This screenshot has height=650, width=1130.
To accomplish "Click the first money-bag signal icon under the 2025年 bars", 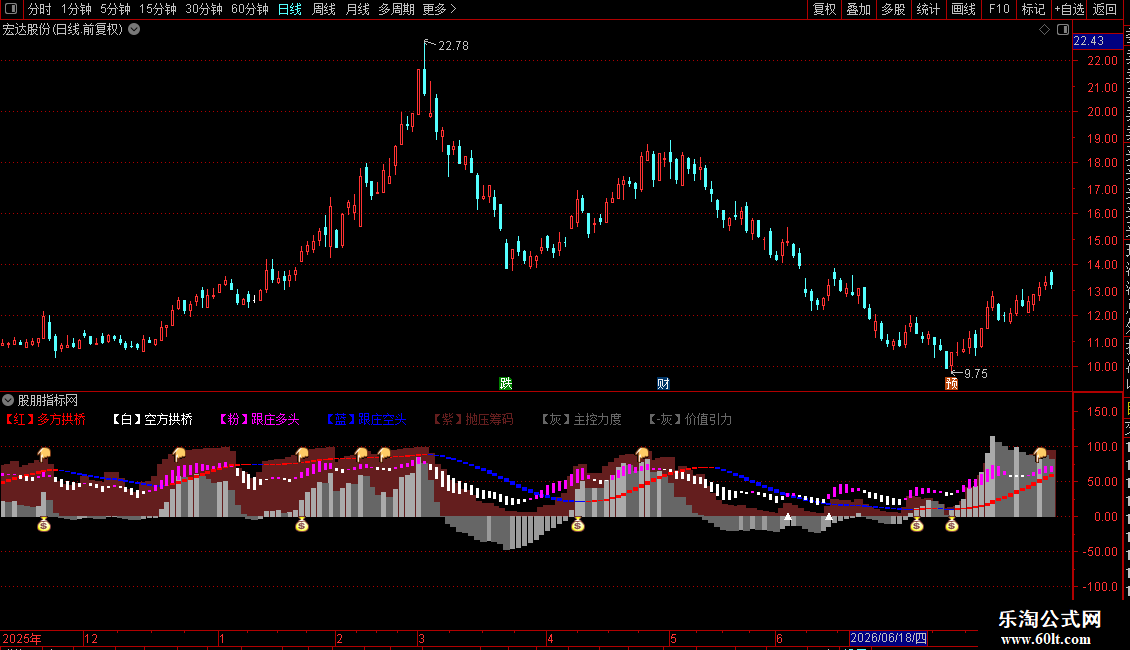I will coord(44,525).
